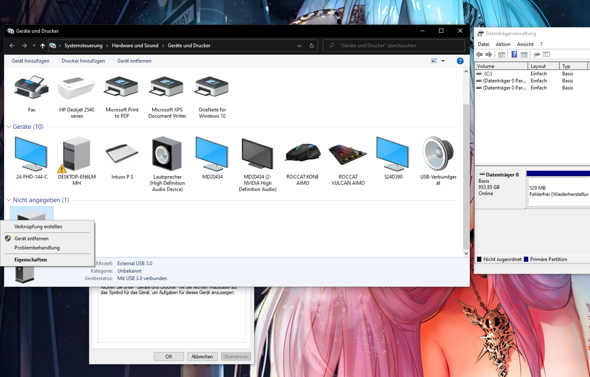The height and width of the screenshot is (377, 590).
Task: Go forward in Geräte und Drucker window
Action: (x=24, y=46)
